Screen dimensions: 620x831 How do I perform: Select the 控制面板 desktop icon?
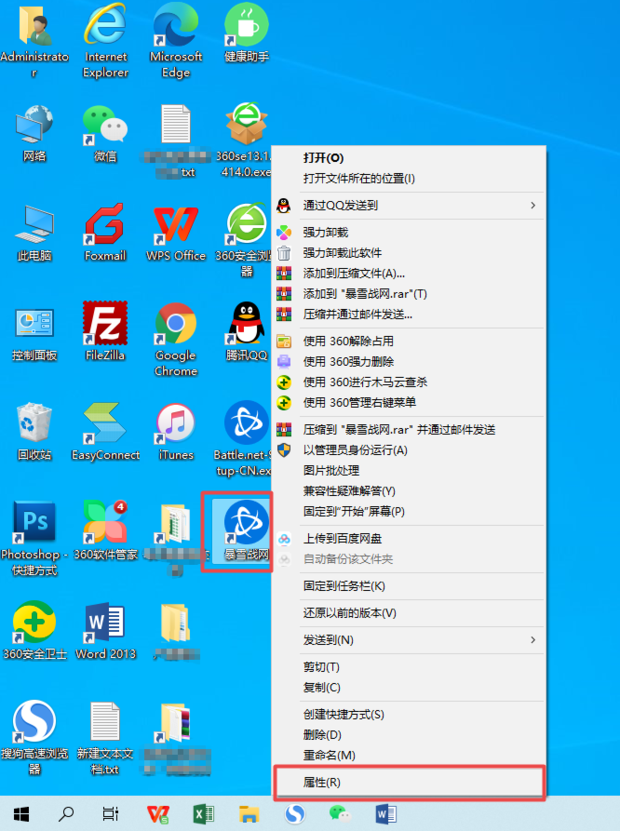[34, 323]
